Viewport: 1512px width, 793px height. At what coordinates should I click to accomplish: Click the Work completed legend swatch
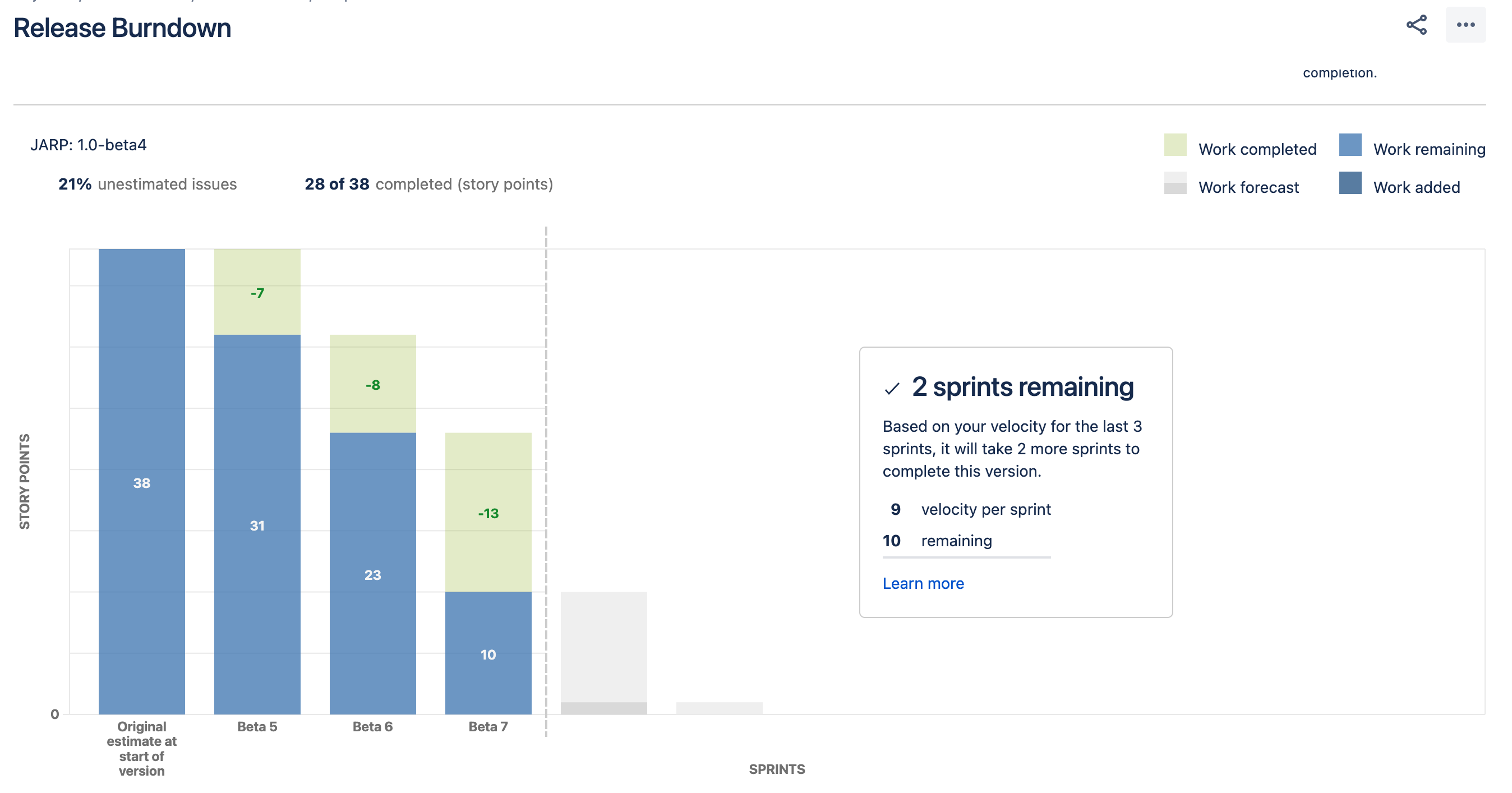coord(1175,145)
